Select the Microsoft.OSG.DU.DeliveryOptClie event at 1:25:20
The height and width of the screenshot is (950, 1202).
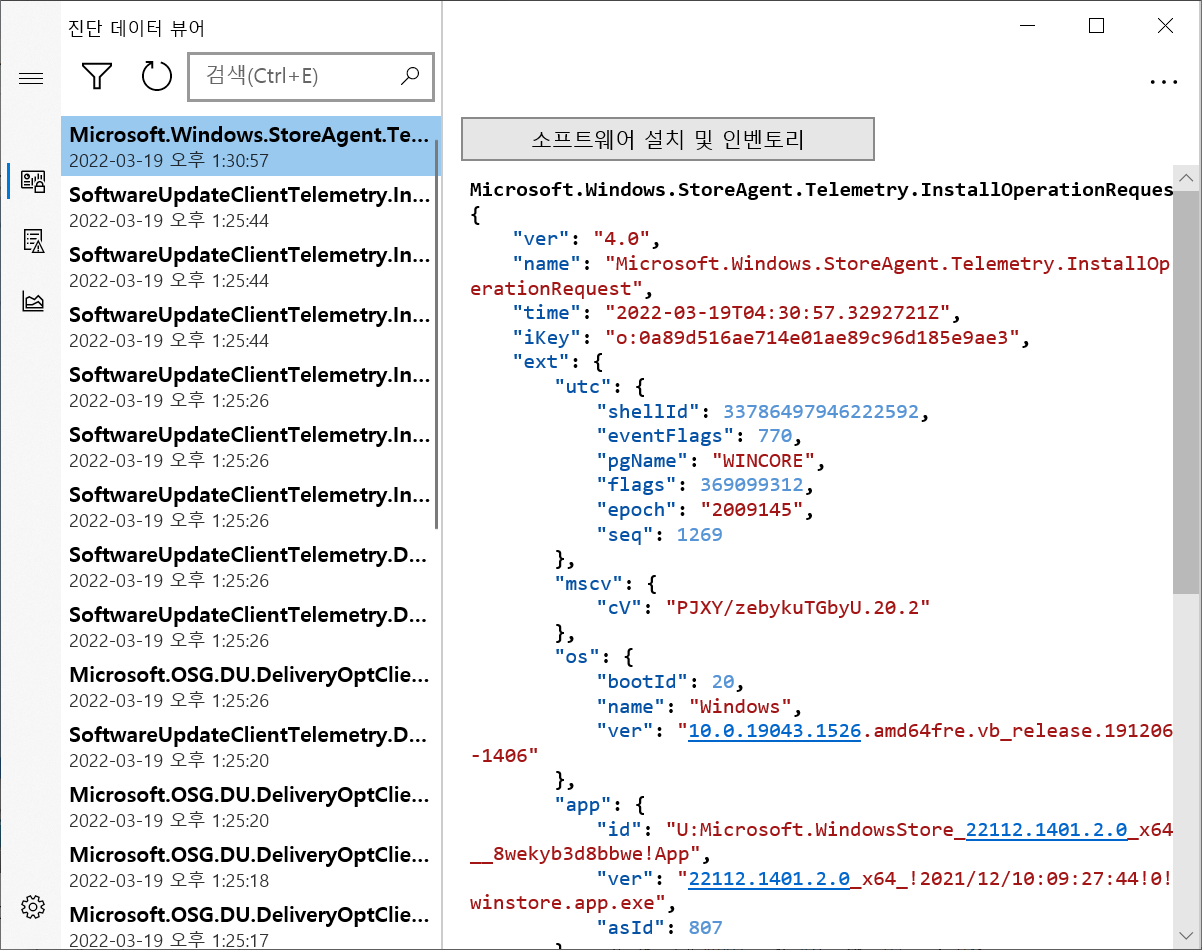click(250, 807)
